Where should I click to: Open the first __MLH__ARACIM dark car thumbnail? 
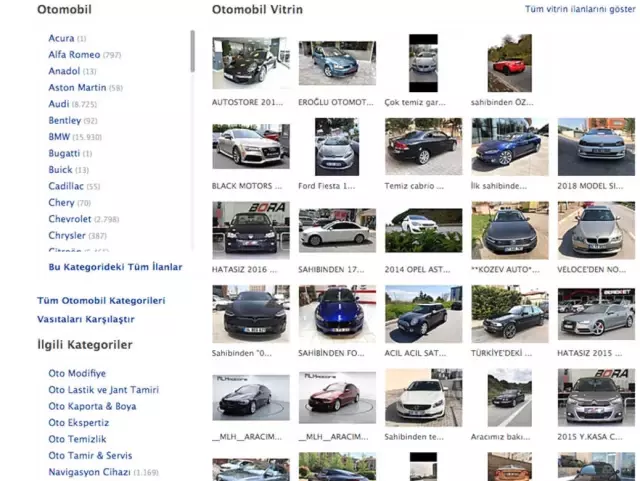pyautogui.click(x=251, y=398)
